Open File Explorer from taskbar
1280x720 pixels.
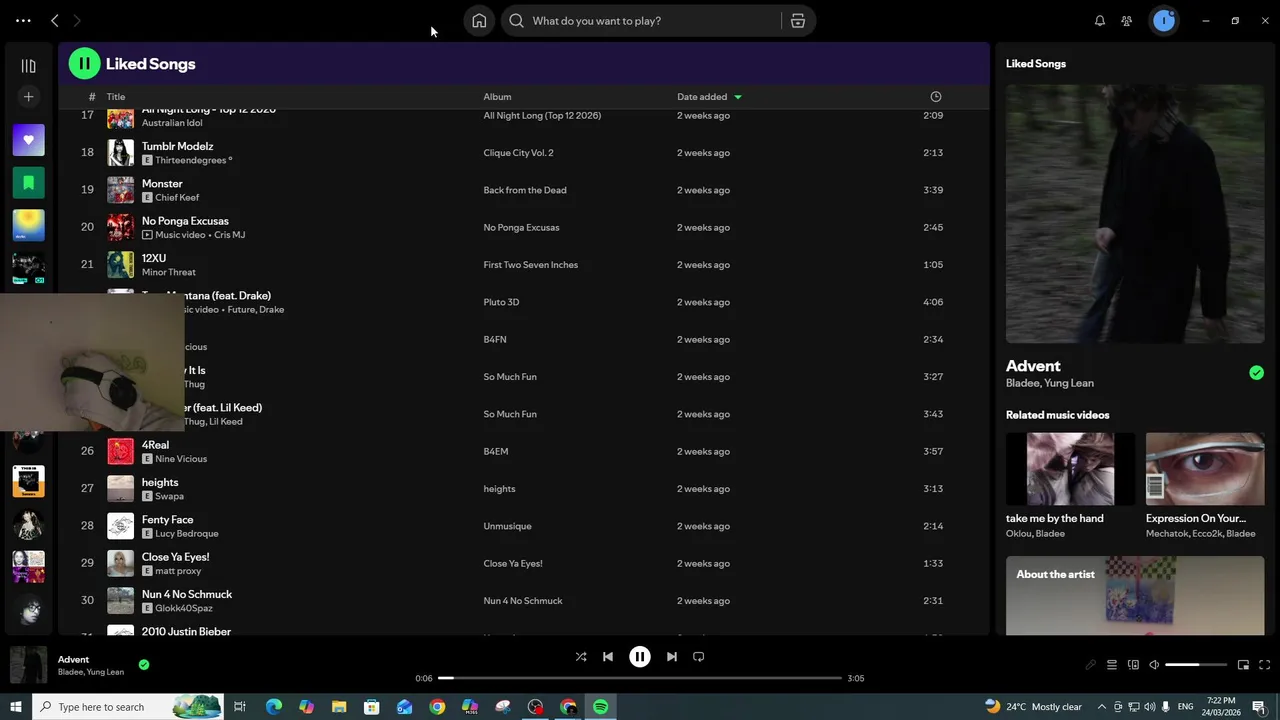tap(339, 707)
